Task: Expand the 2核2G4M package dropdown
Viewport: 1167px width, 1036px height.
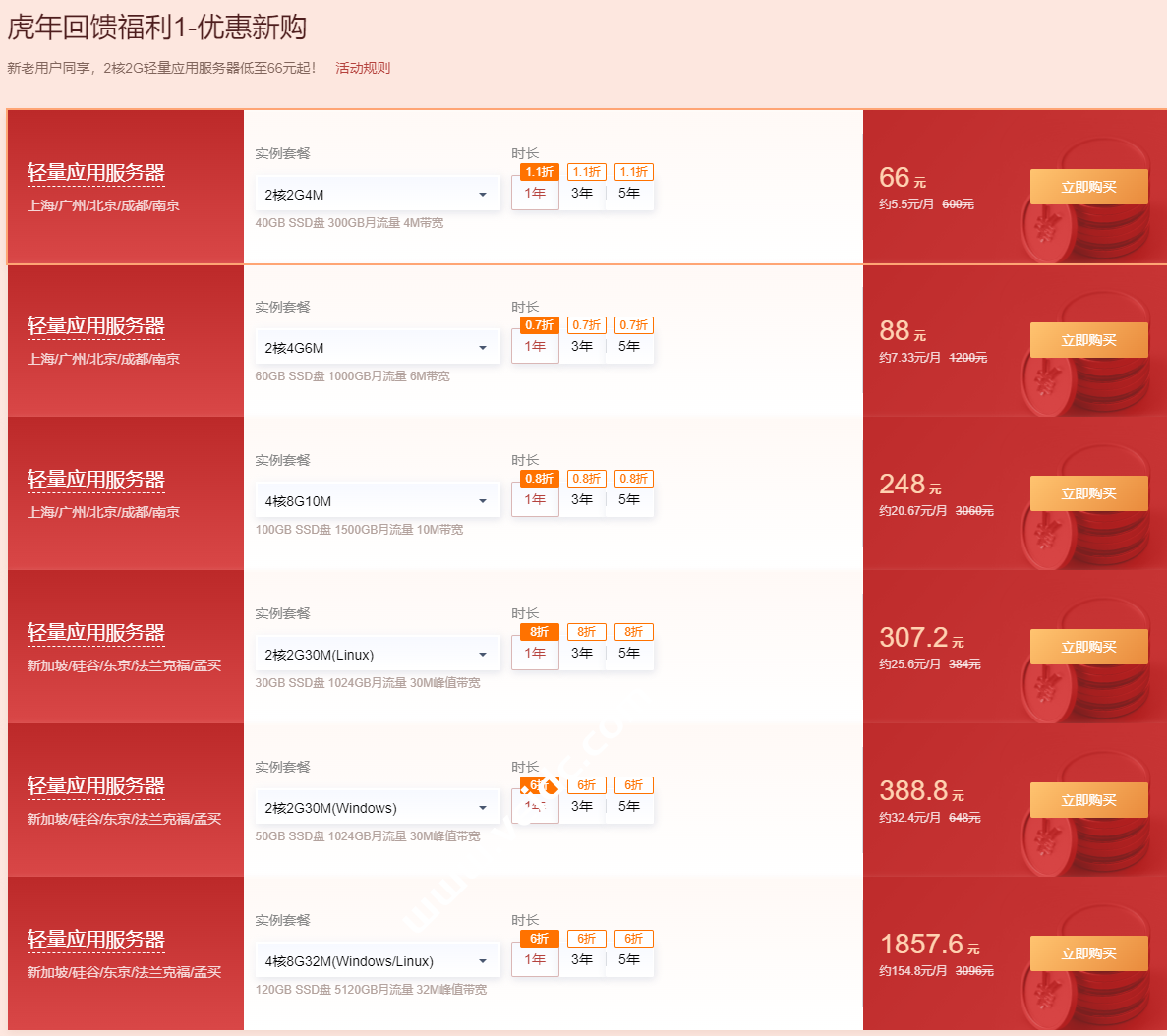Action: (377, 195)
